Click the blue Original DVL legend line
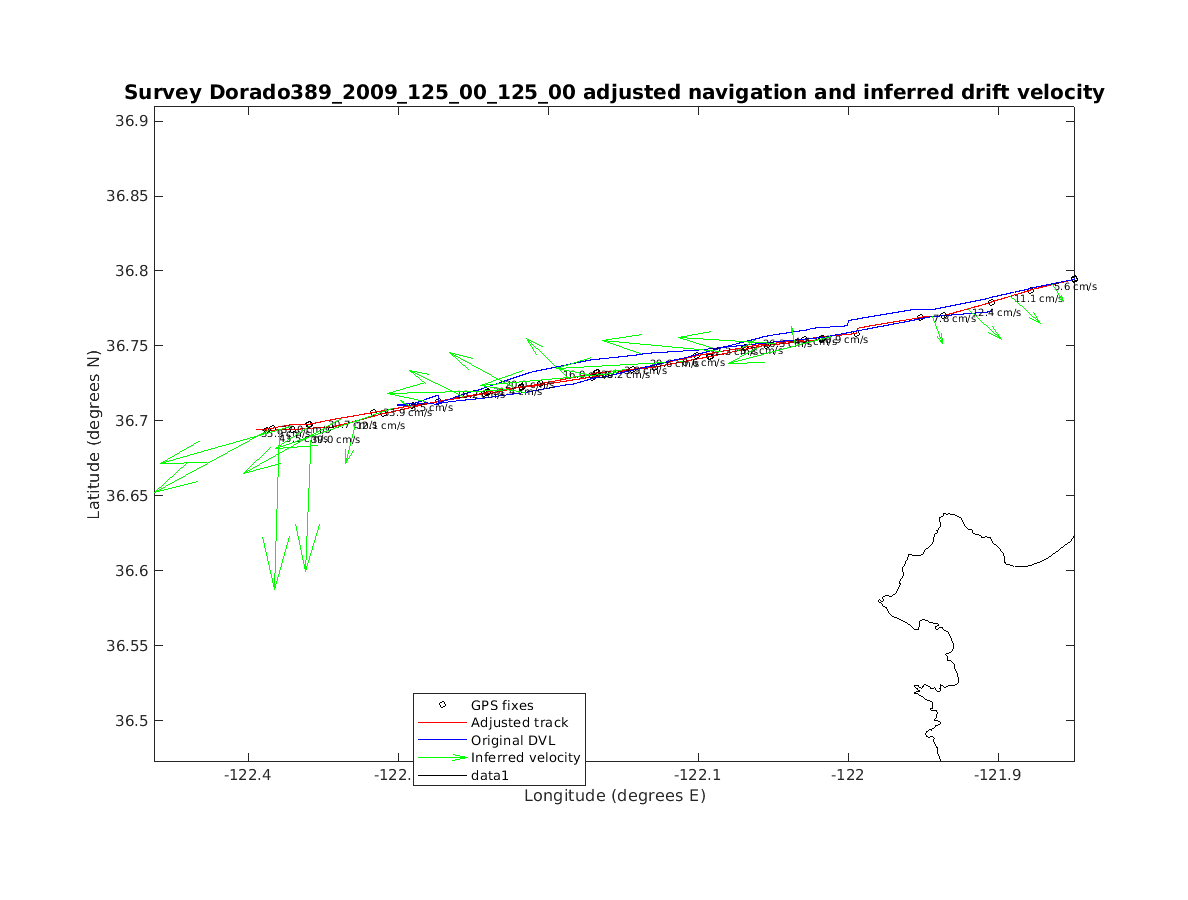The width and height of the screenshot is (1188, 900). coord(442,740)
